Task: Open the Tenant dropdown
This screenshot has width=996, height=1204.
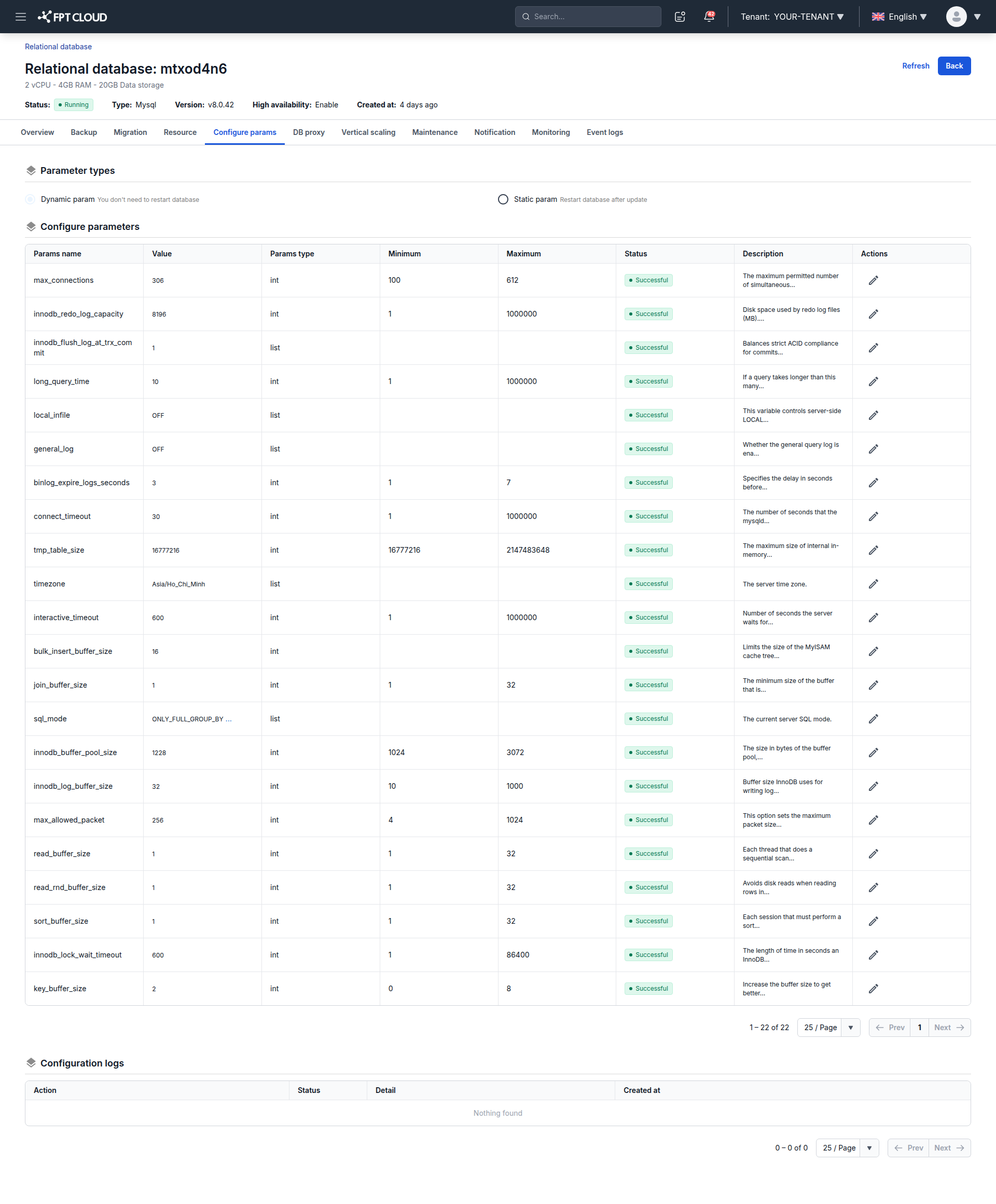Action: pyautogui.click(x=792, y=17)
